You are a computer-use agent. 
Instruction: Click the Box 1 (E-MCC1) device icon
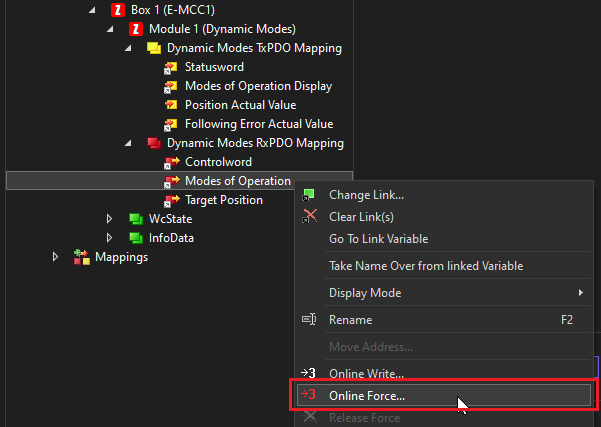[117, 10]
